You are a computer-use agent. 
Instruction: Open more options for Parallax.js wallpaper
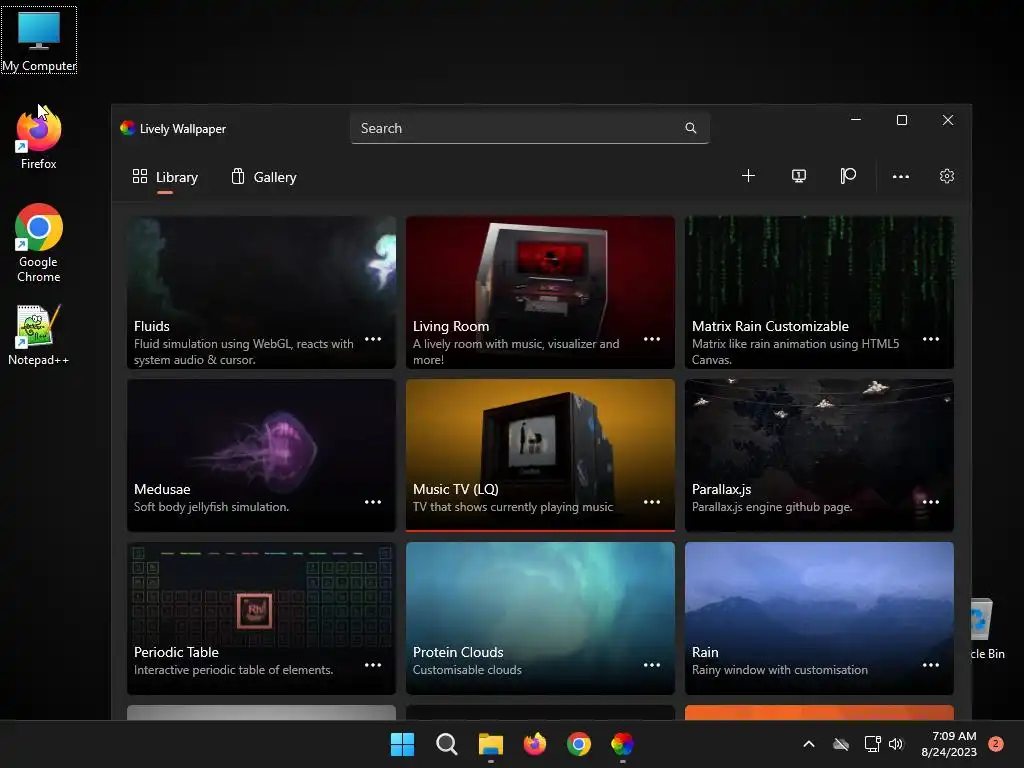[x=931, y=502]
